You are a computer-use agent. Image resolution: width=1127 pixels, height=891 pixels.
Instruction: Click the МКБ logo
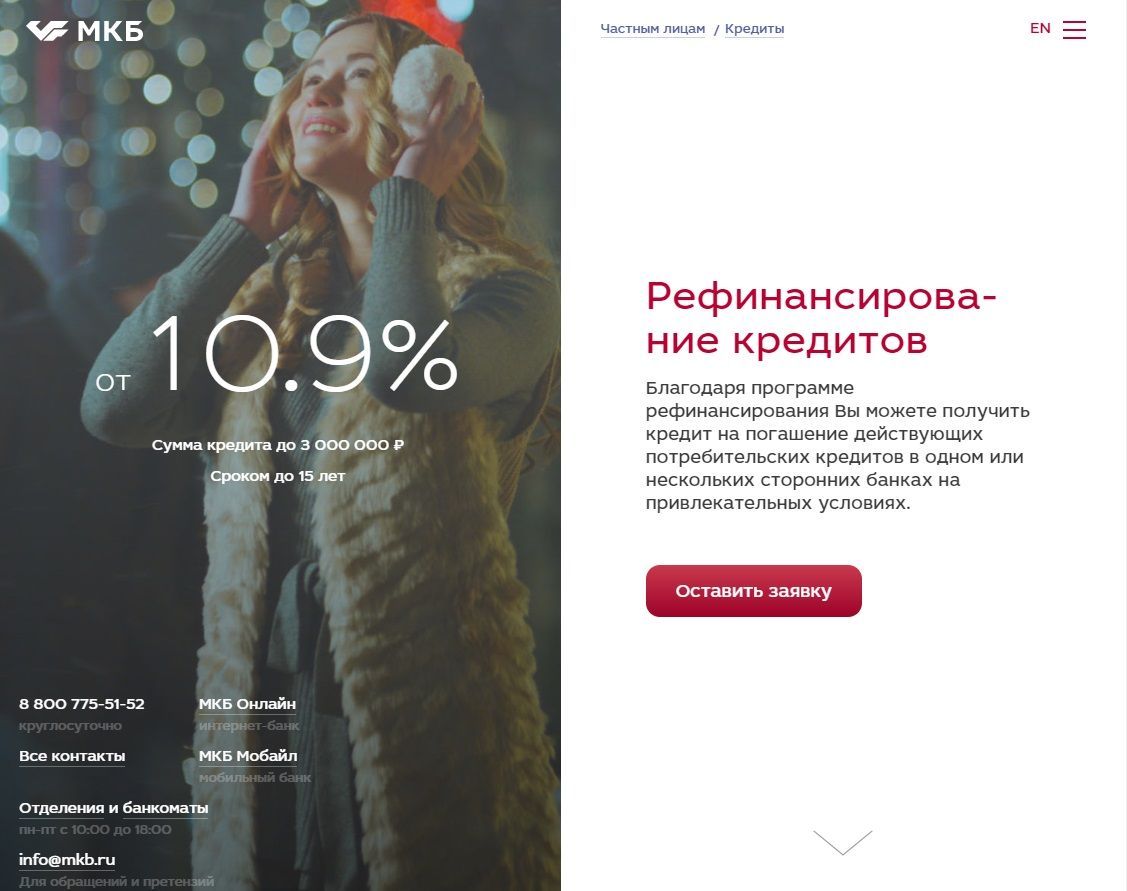[85, 31]
